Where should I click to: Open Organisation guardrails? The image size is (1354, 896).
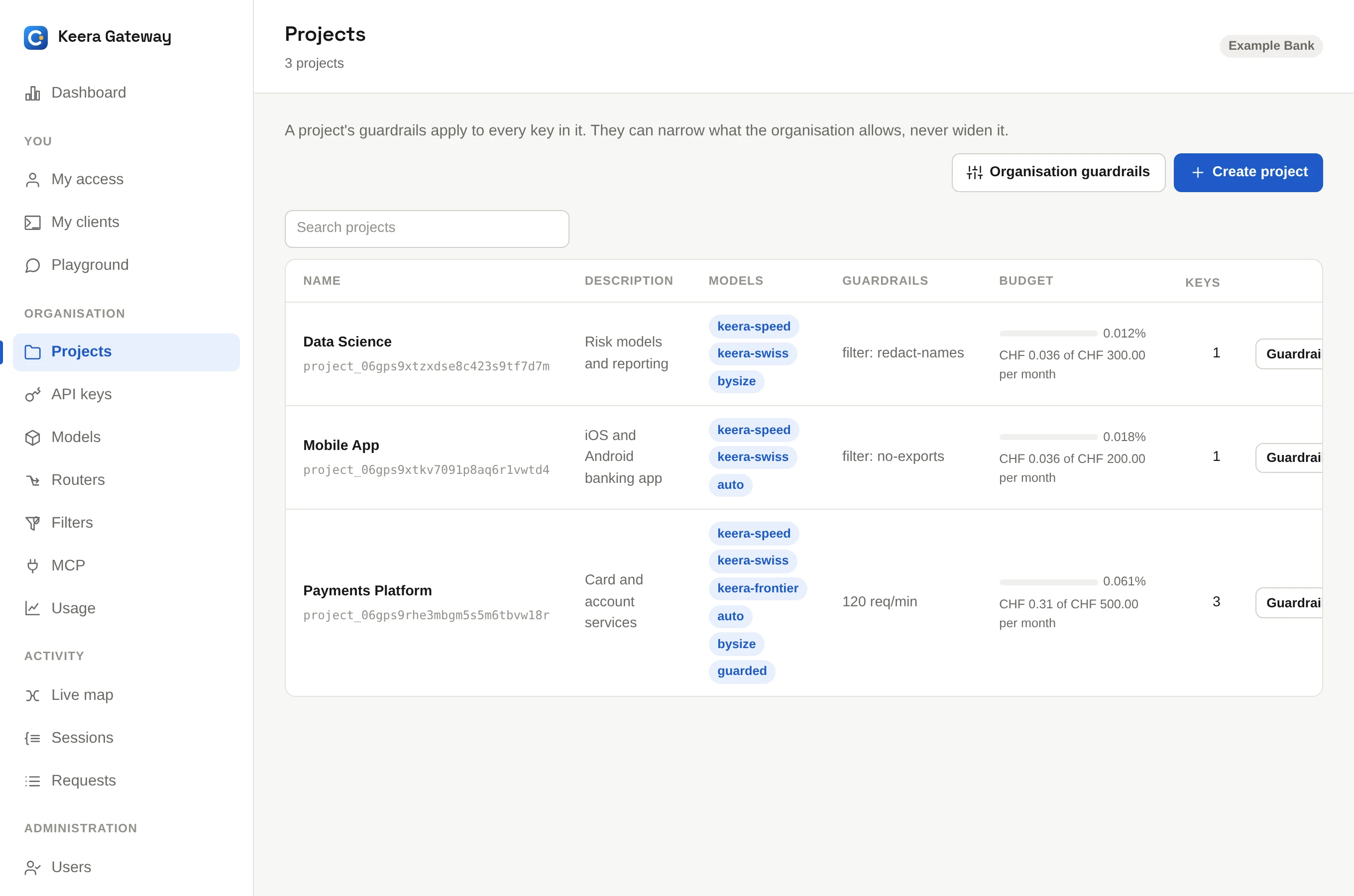pos(1058,173)
